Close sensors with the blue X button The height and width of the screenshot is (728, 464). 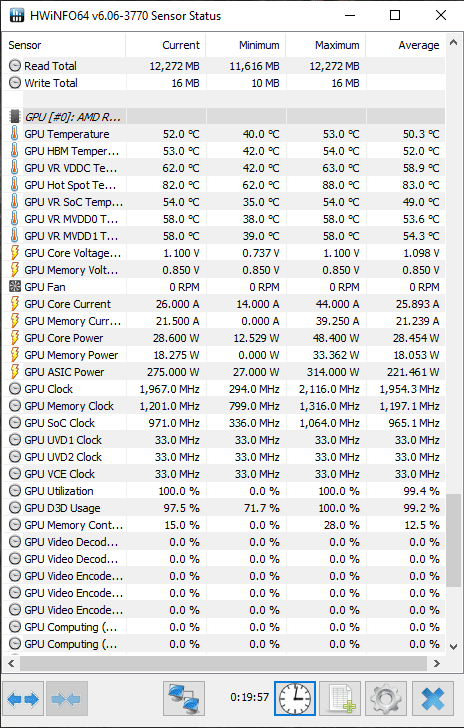click(432, 698)
